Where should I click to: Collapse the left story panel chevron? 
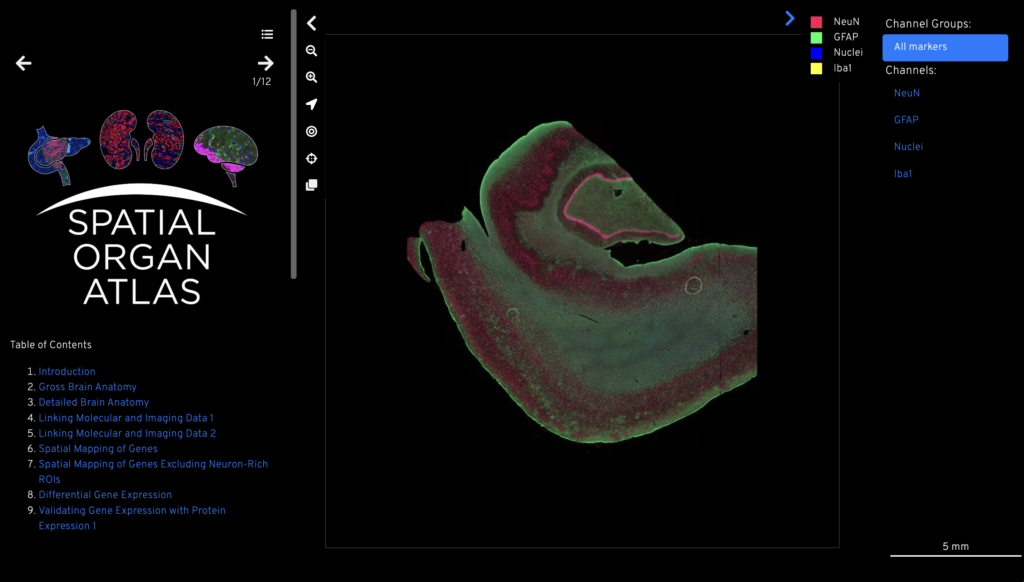[x=311, y=23]
